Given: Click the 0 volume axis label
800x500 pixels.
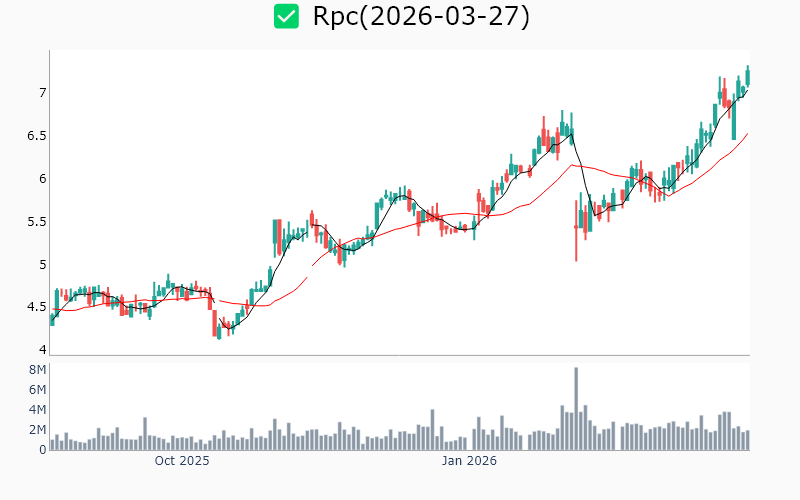Looking at the screenshot, I should click(42, 450).
